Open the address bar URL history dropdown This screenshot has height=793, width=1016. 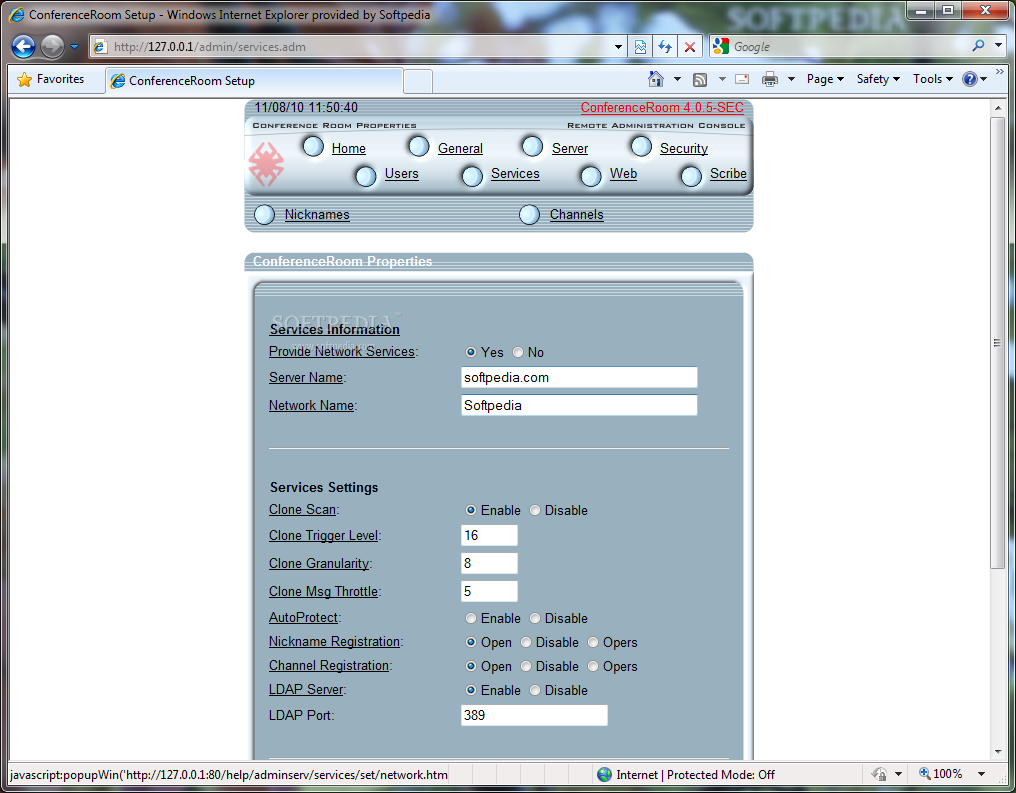(618, 47)
